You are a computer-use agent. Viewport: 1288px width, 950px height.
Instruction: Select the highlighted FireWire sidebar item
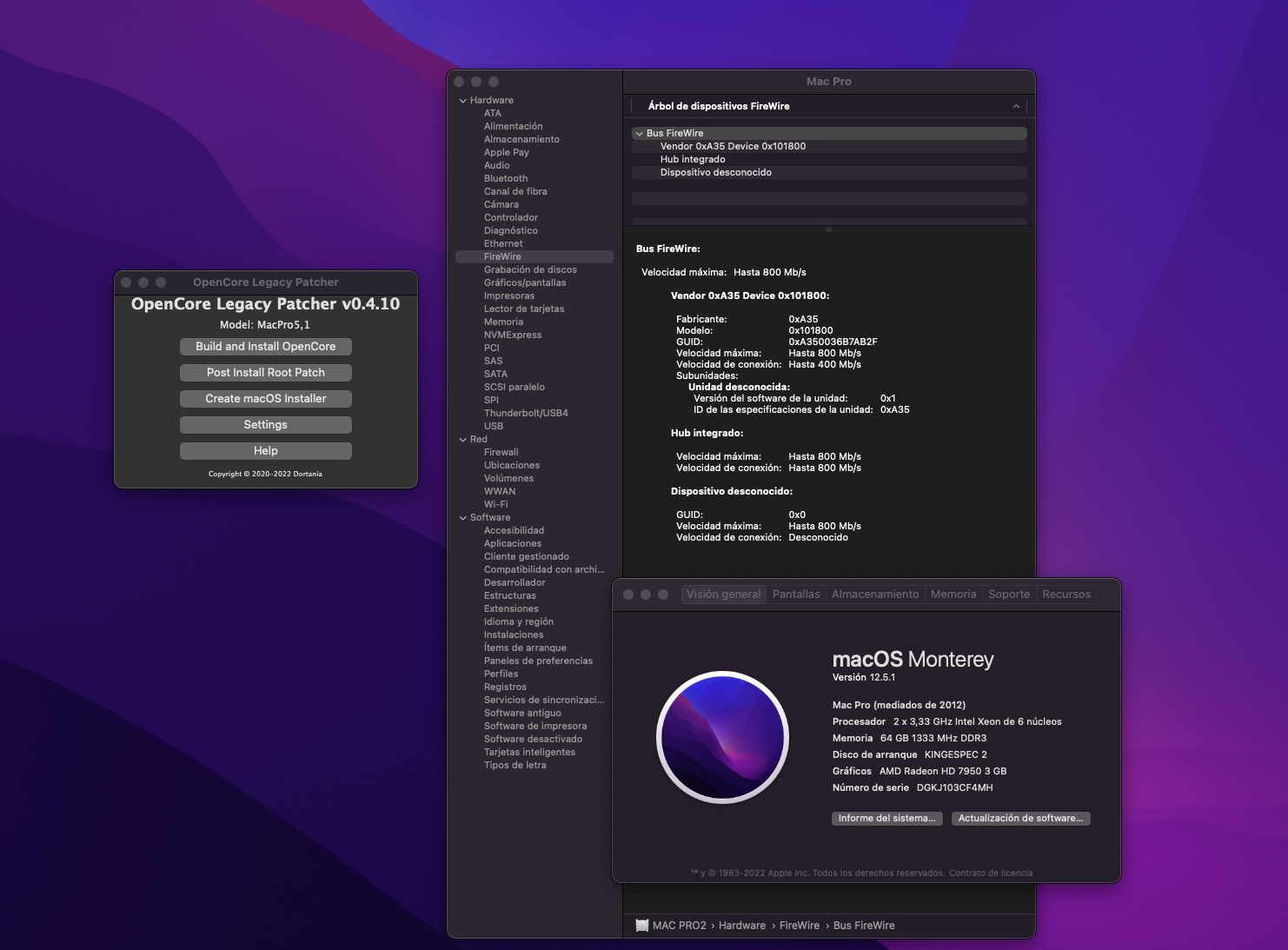[534, 257]
